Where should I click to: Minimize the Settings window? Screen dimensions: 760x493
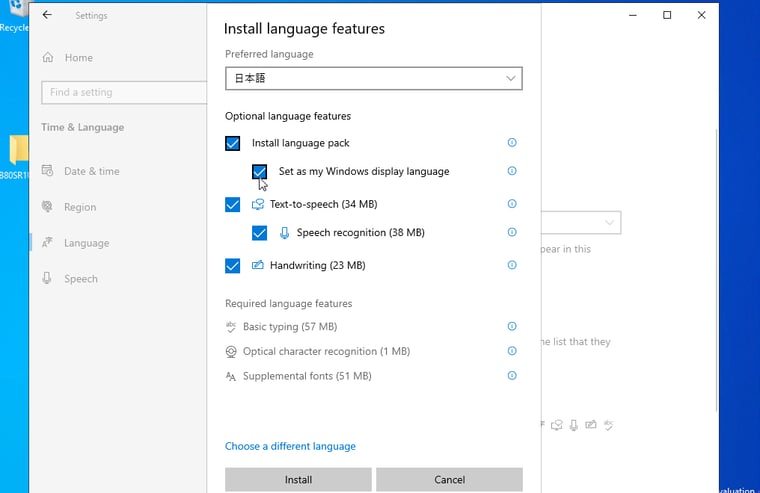tap(633, 15)
